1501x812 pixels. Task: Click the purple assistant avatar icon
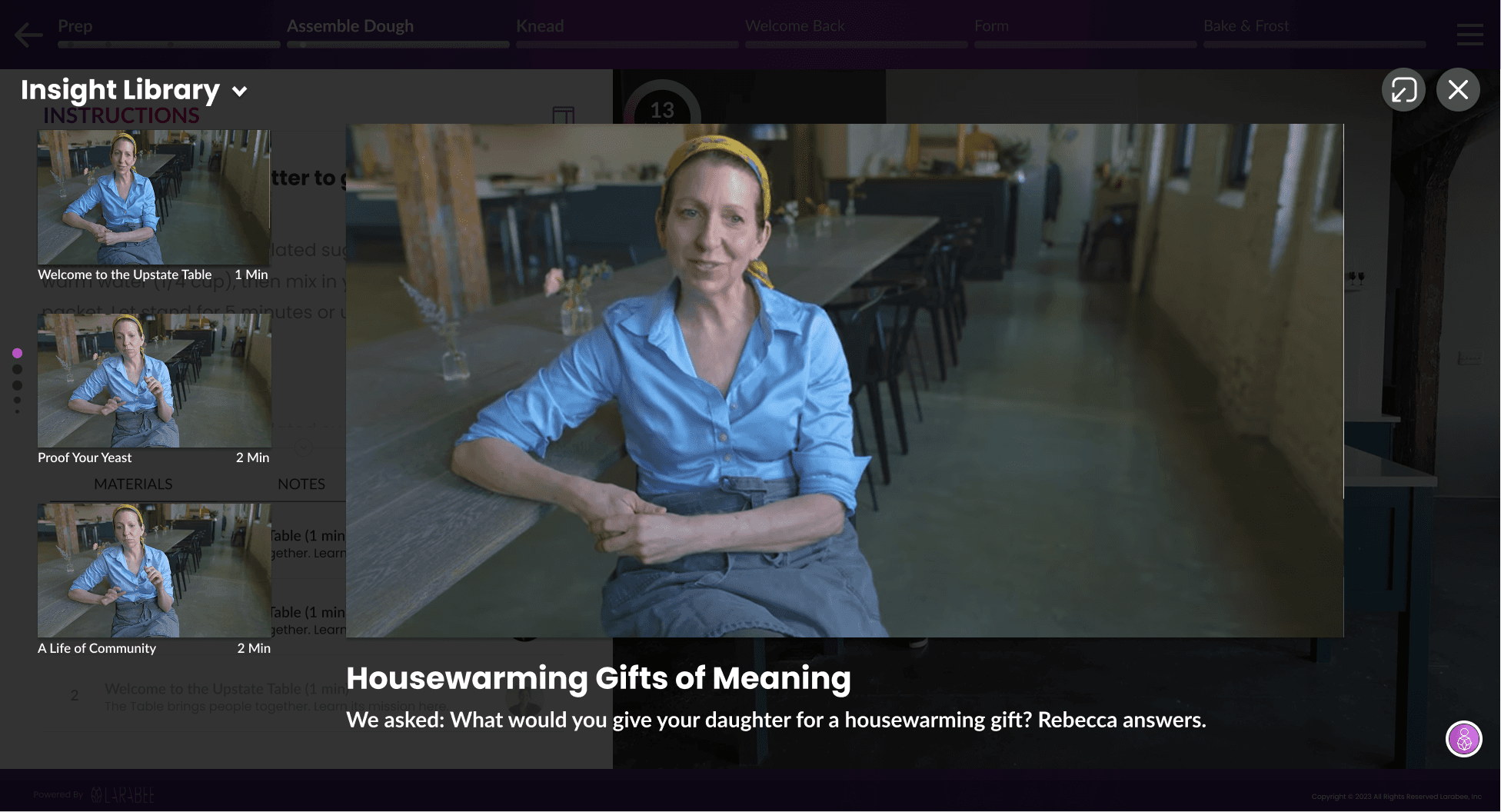coord(1464,739)
